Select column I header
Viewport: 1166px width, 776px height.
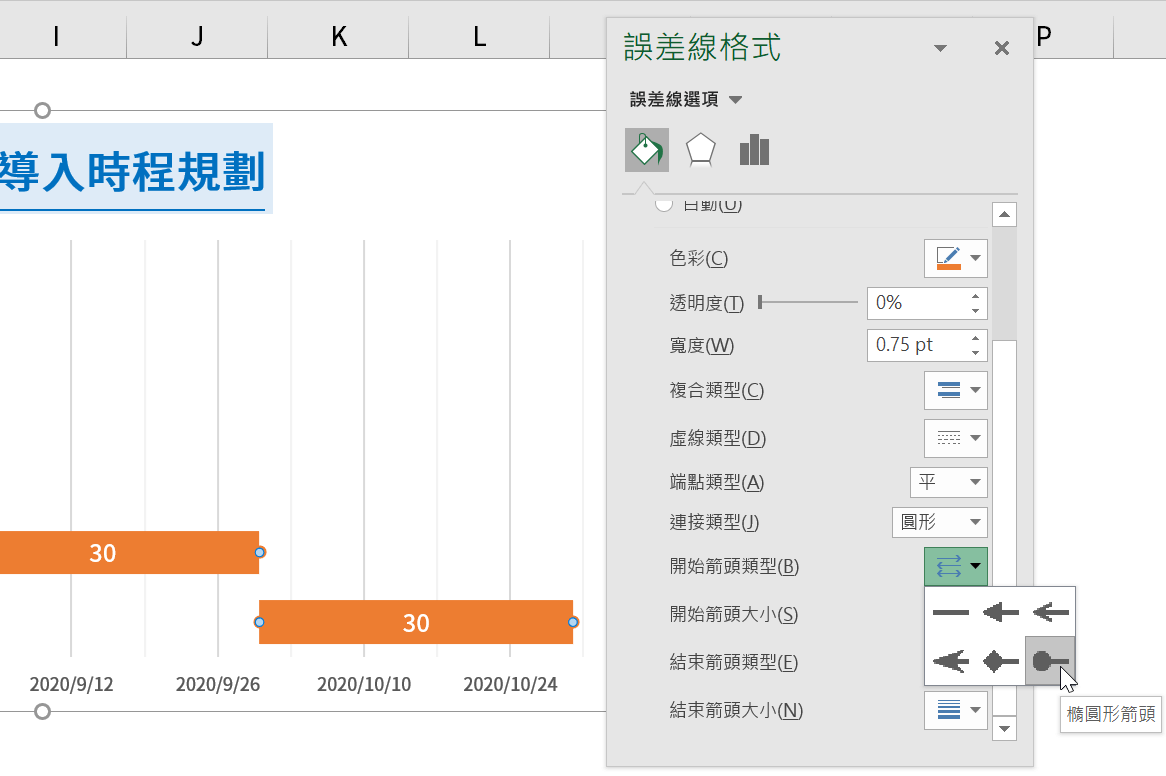57,36
